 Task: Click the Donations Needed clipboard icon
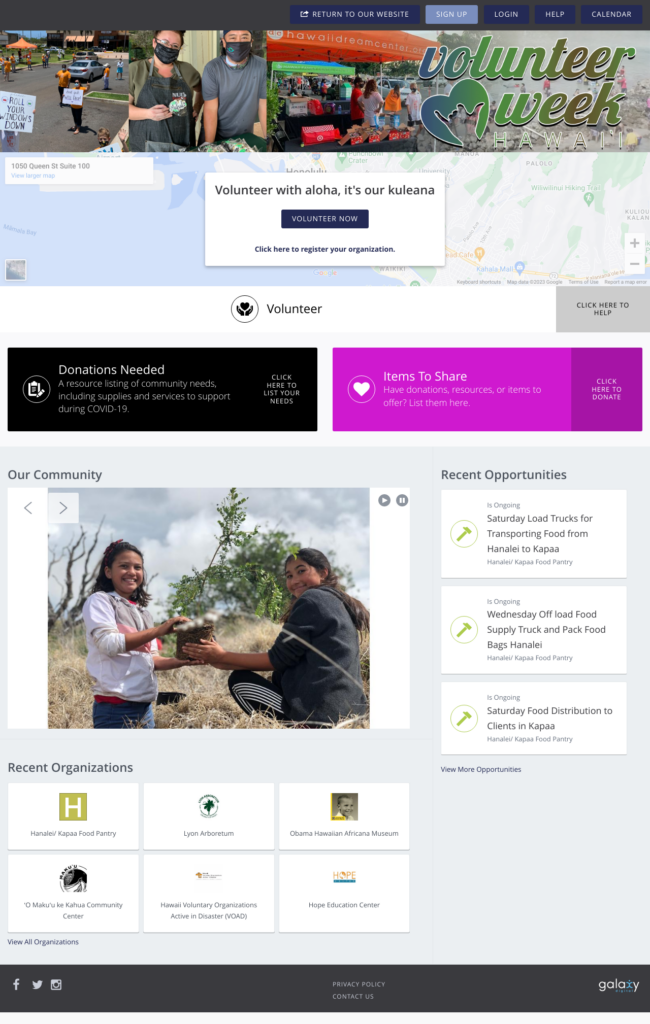click(x=36, y=389)
